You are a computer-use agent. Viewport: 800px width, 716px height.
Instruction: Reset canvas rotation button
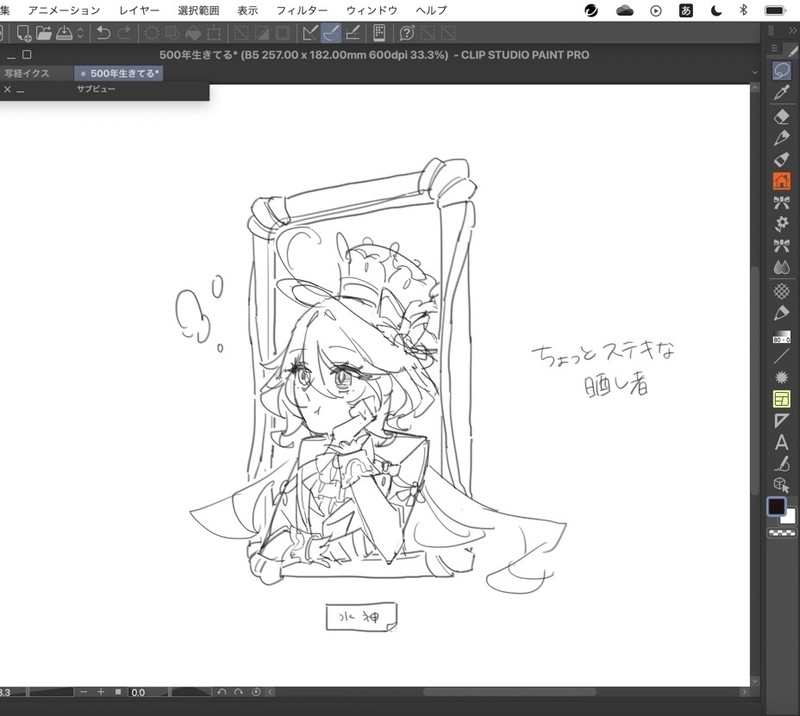click(x=256, y=692)
